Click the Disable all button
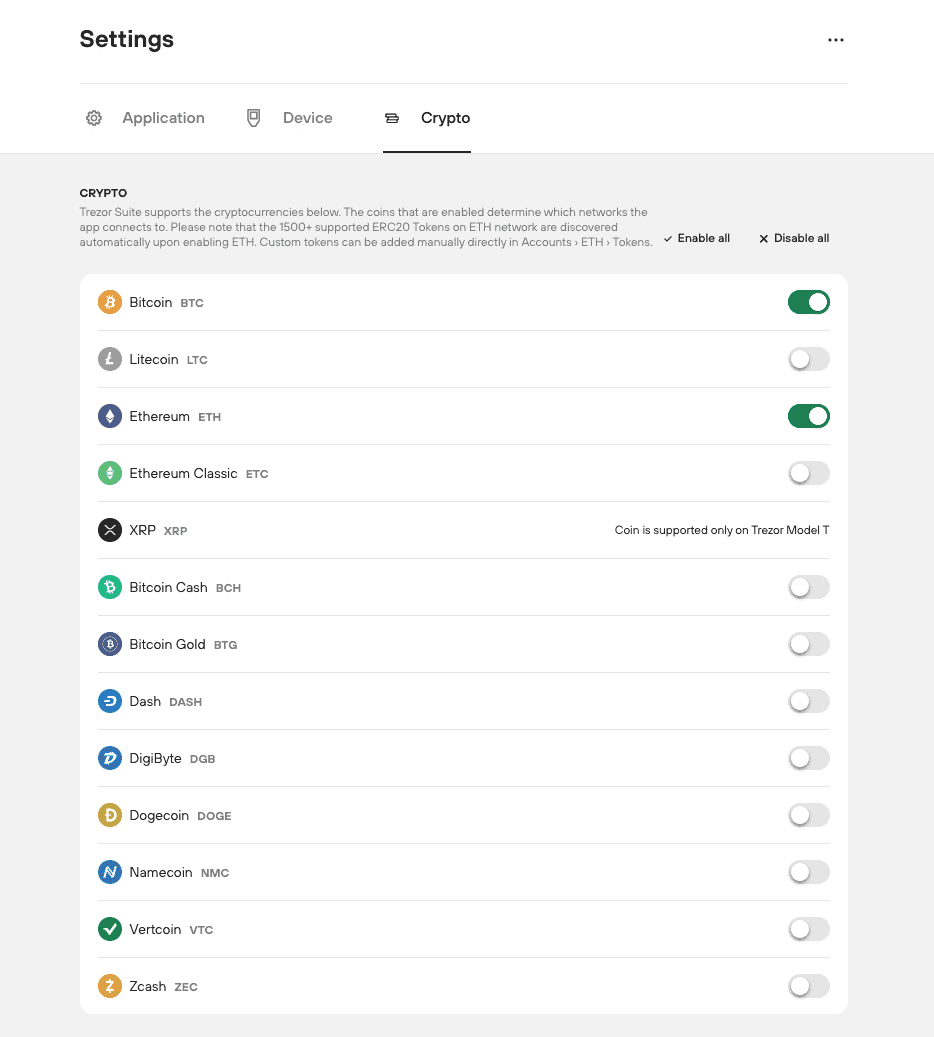934x1037 pixels. 794,238
